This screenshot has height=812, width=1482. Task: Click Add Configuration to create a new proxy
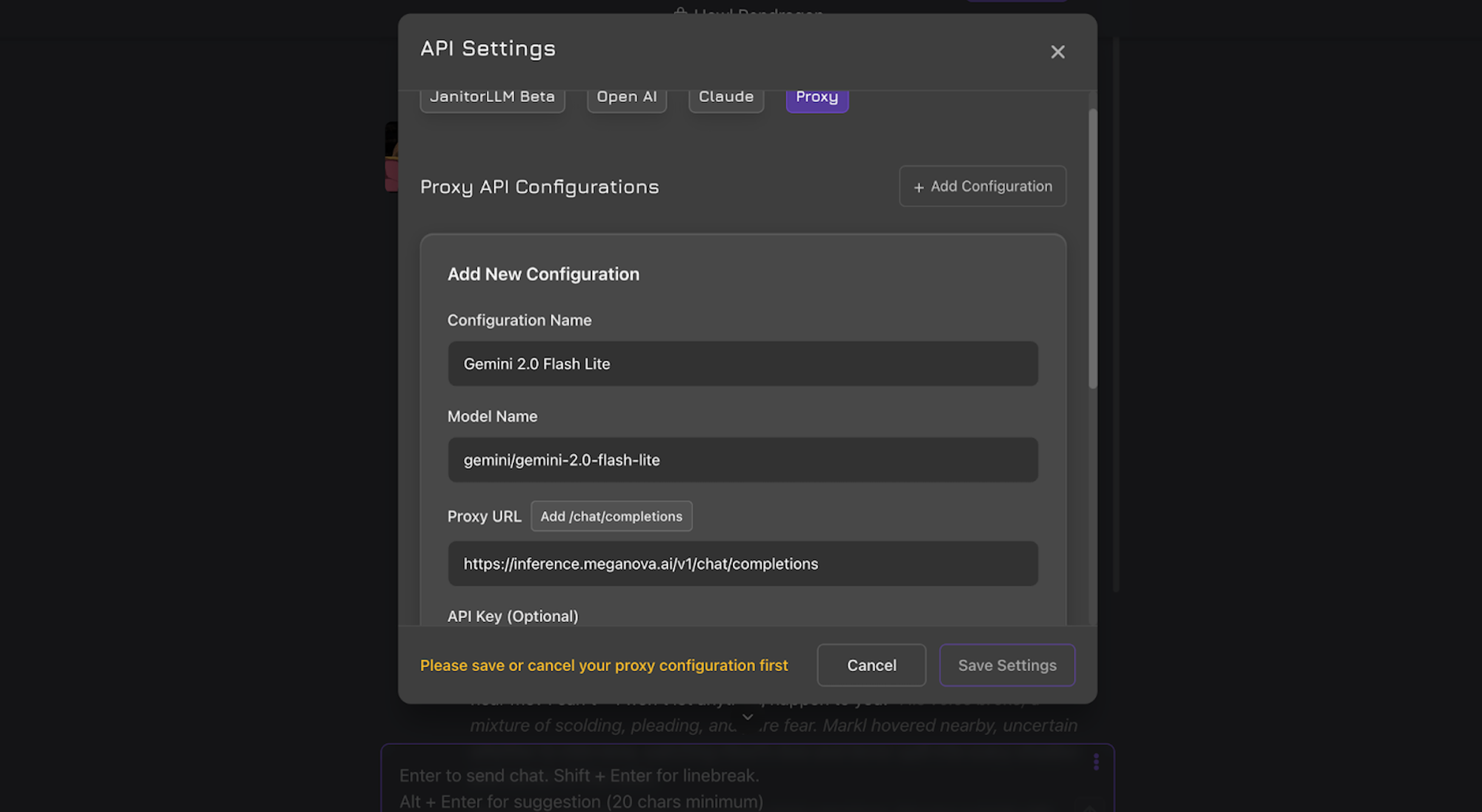pyautogui.click(x=982, y=186)
